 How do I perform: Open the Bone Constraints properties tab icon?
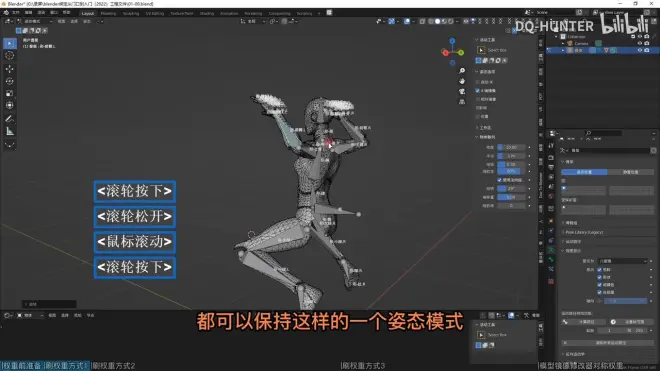click(551, 270)
